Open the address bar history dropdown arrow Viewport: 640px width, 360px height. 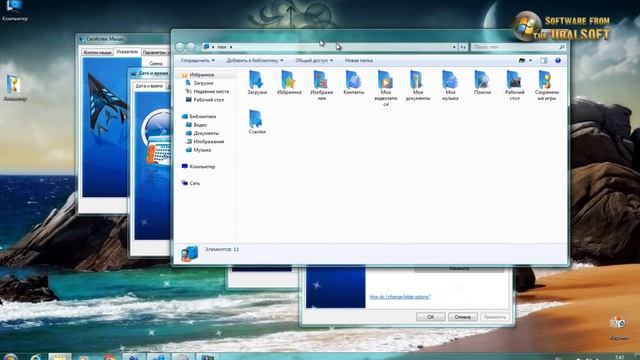(454, 47)
